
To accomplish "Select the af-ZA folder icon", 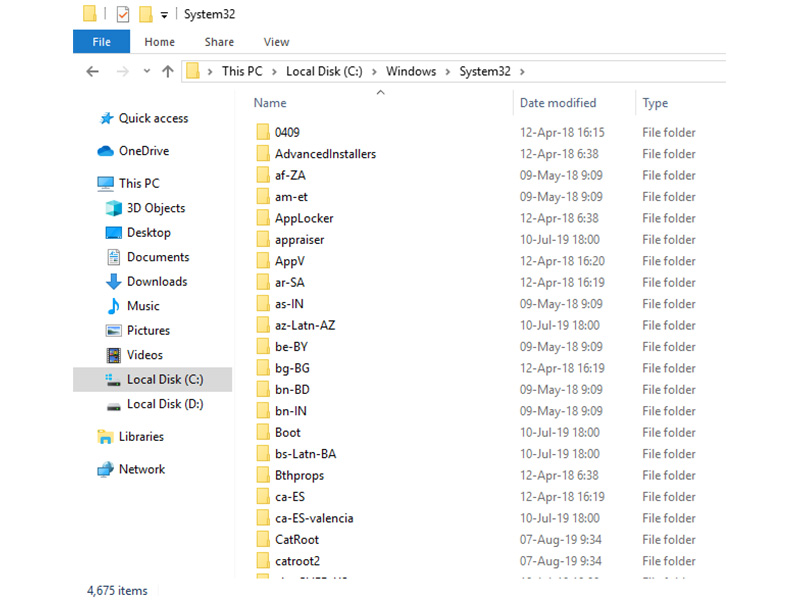I will pos(263,175).
